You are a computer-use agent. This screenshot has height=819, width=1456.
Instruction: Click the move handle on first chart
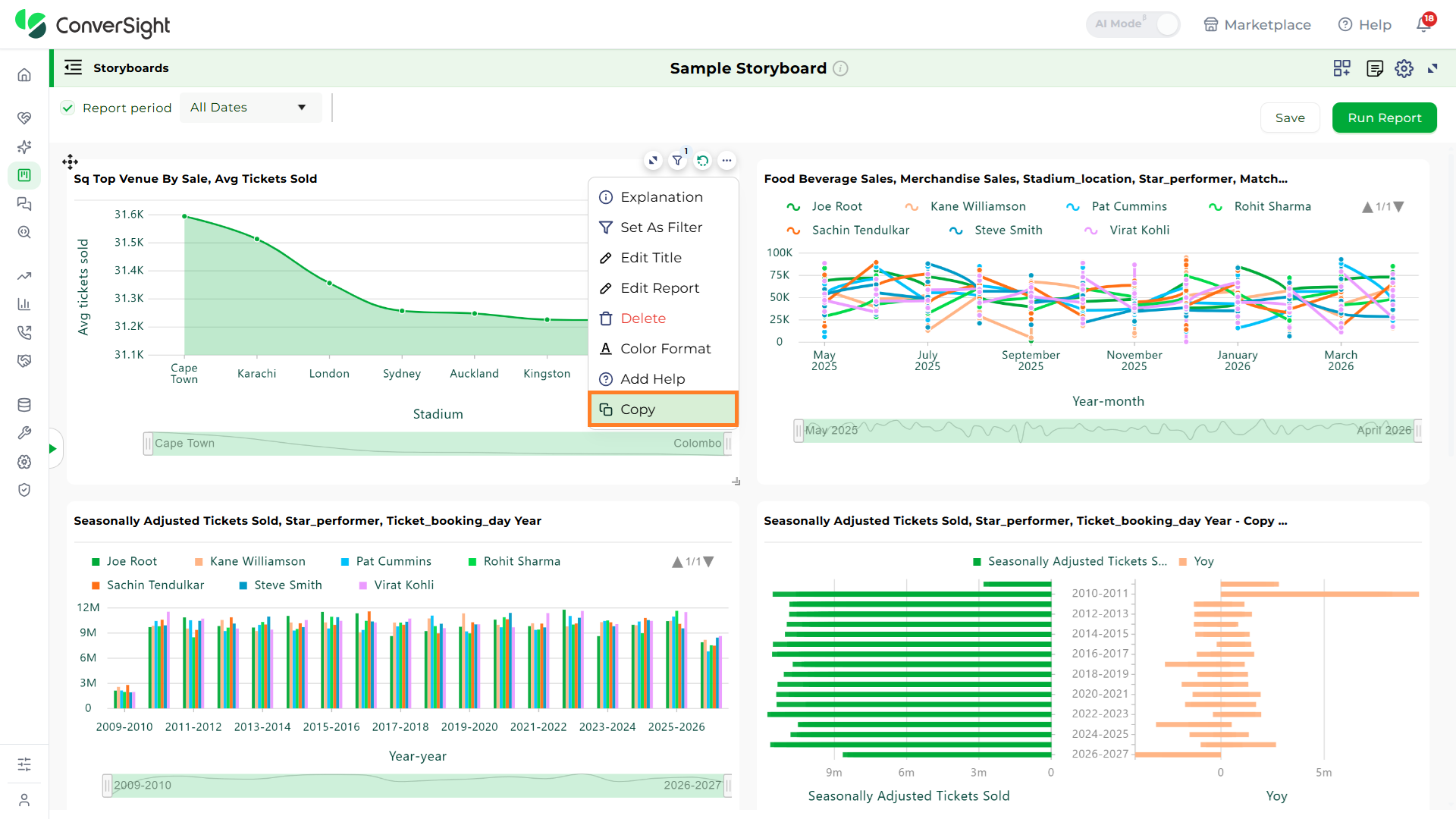point(70,162)
